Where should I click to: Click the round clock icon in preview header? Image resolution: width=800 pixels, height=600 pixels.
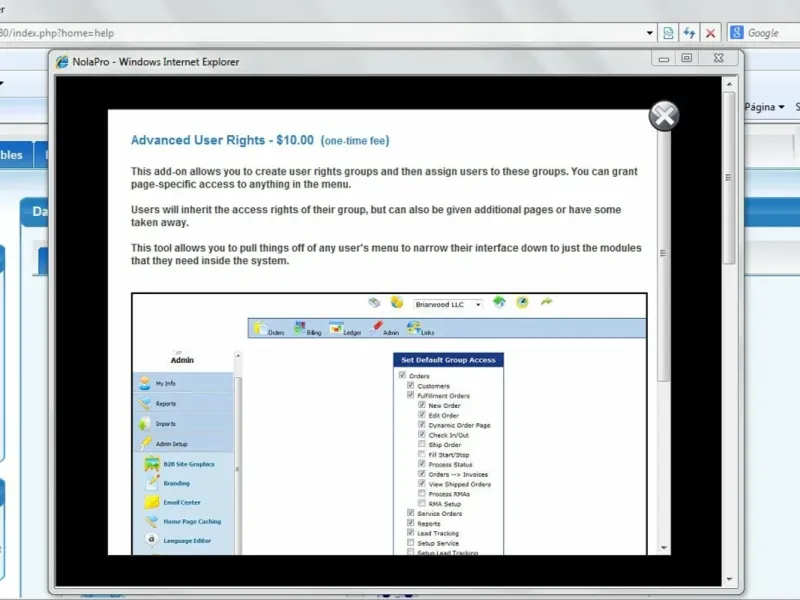(x=522, y=303)
